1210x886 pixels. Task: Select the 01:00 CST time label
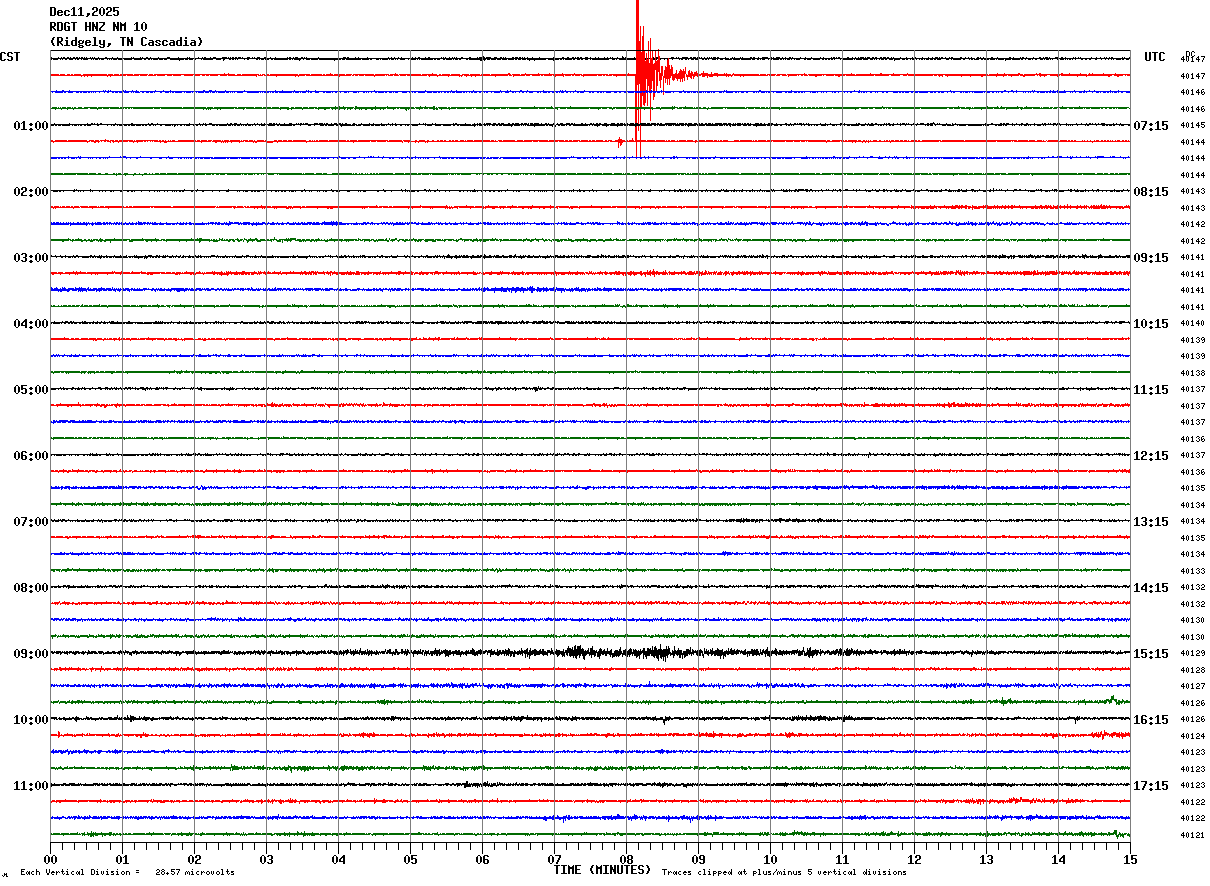point(31,126)
